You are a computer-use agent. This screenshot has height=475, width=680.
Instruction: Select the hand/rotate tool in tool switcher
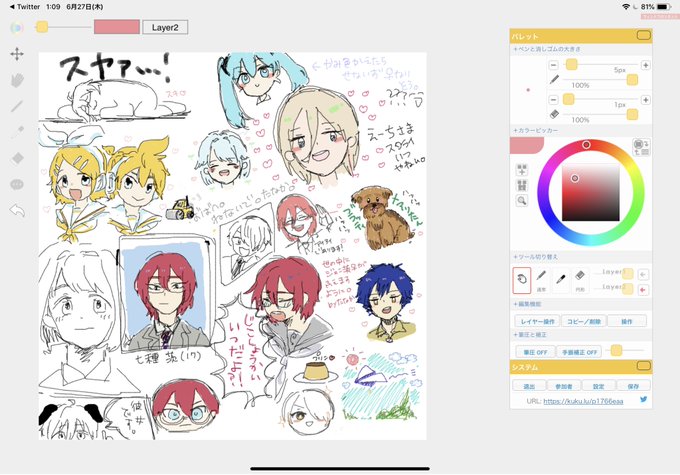[522, 280]
